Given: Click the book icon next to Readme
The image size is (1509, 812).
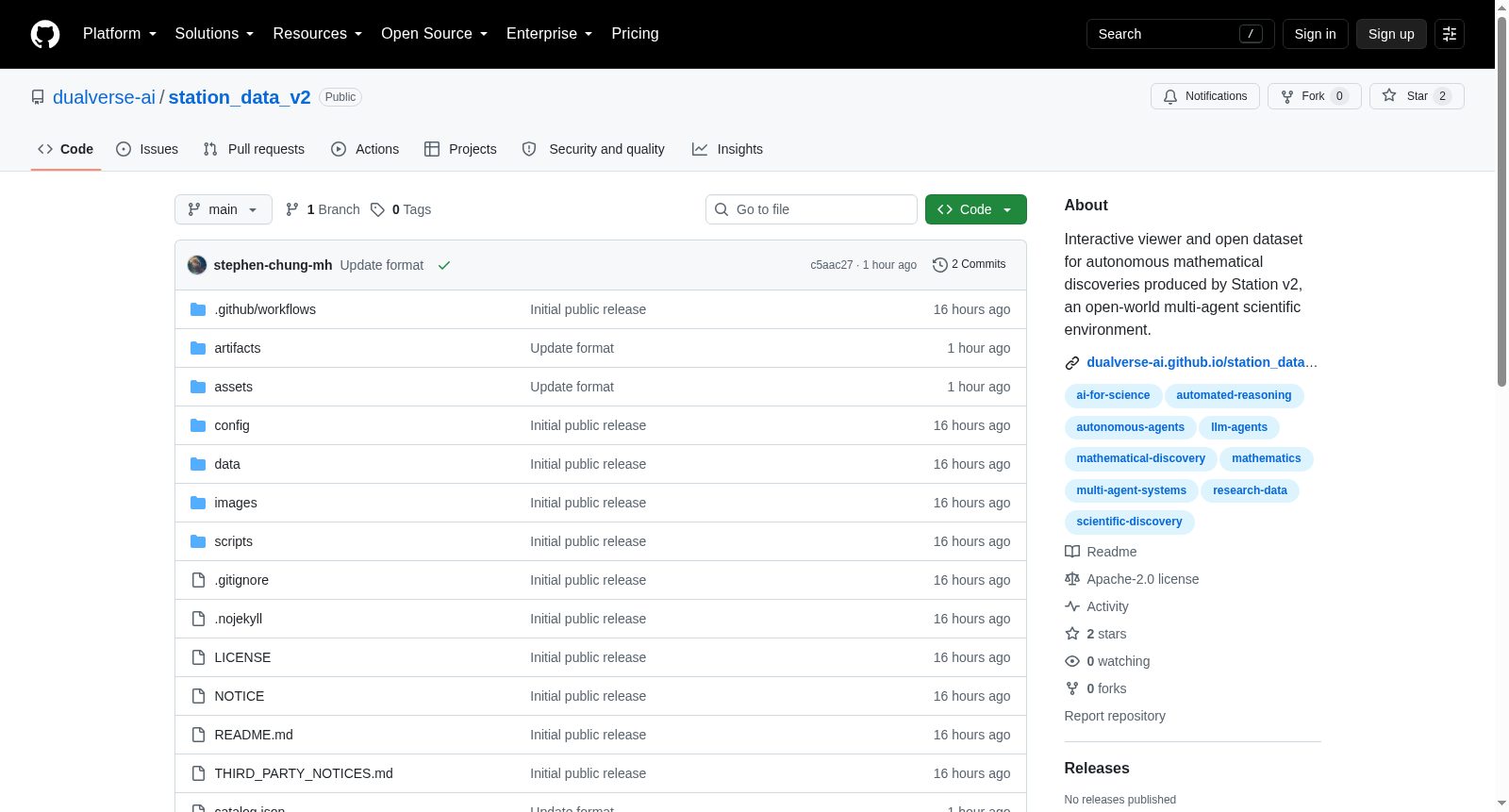Looking at the screenshot, I should coord(1072,552).
